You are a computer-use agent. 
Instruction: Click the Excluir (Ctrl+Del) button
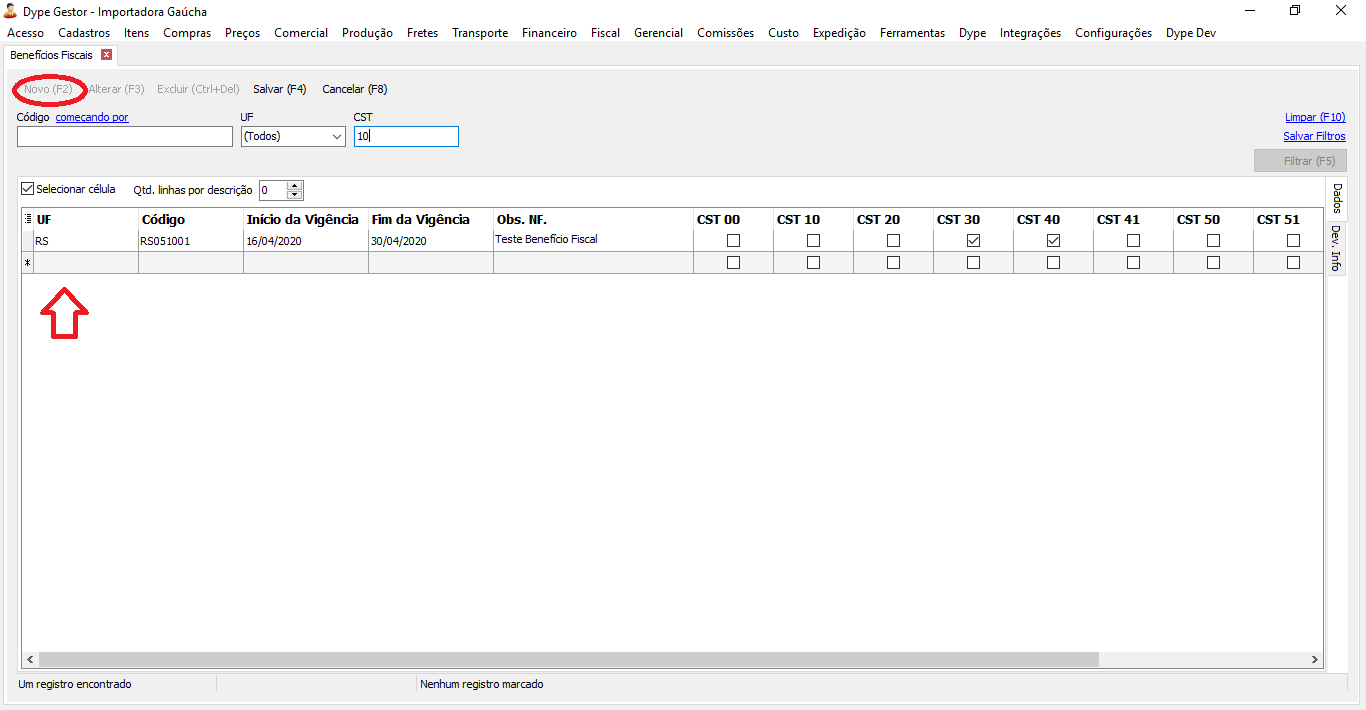(198, 89)
